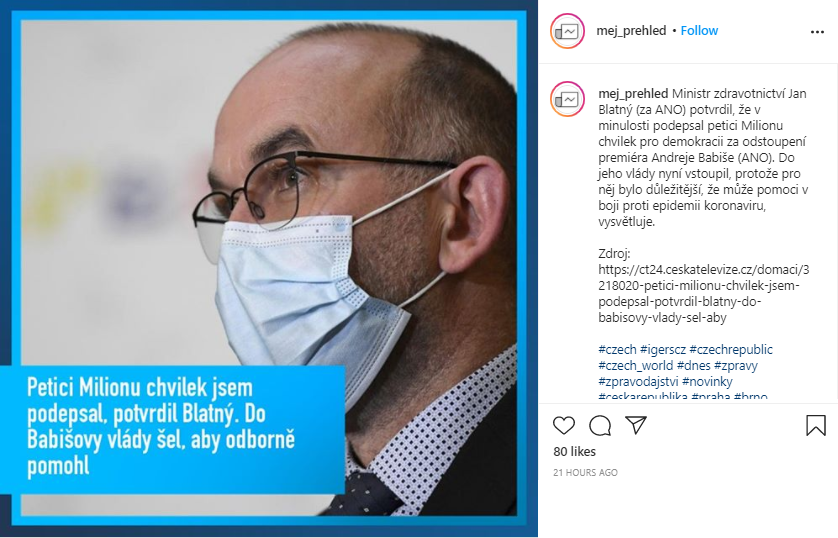Open mej_prehled profile from header username
The width and height of the screenshot is (838, 538).
pos(631,30)
